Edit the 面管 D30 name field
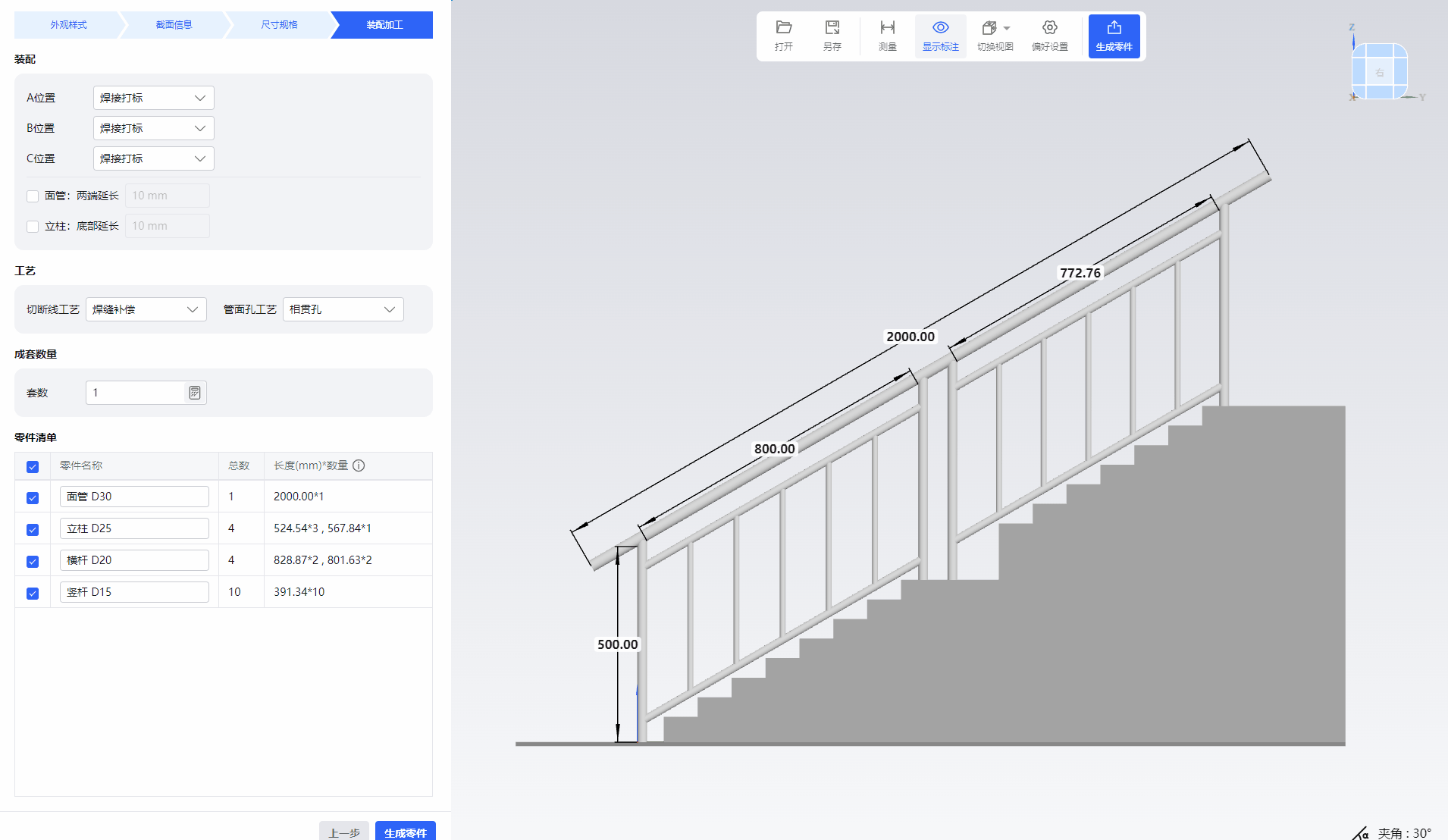1448x840 pixels. [x=134, y=497]
